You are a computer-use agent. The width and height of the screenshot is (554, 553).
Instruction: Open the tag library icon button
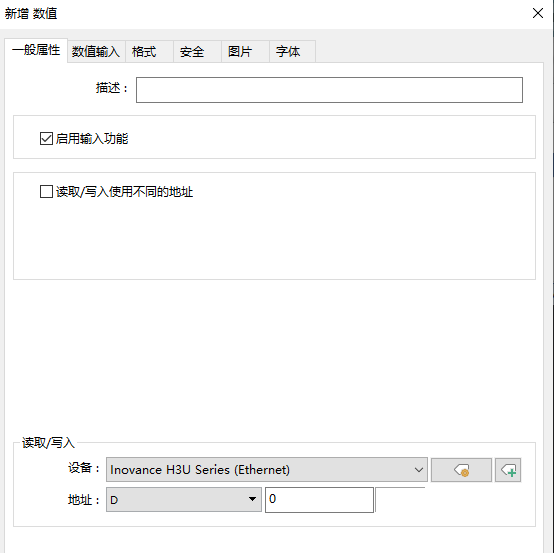(x=461, y=470)
